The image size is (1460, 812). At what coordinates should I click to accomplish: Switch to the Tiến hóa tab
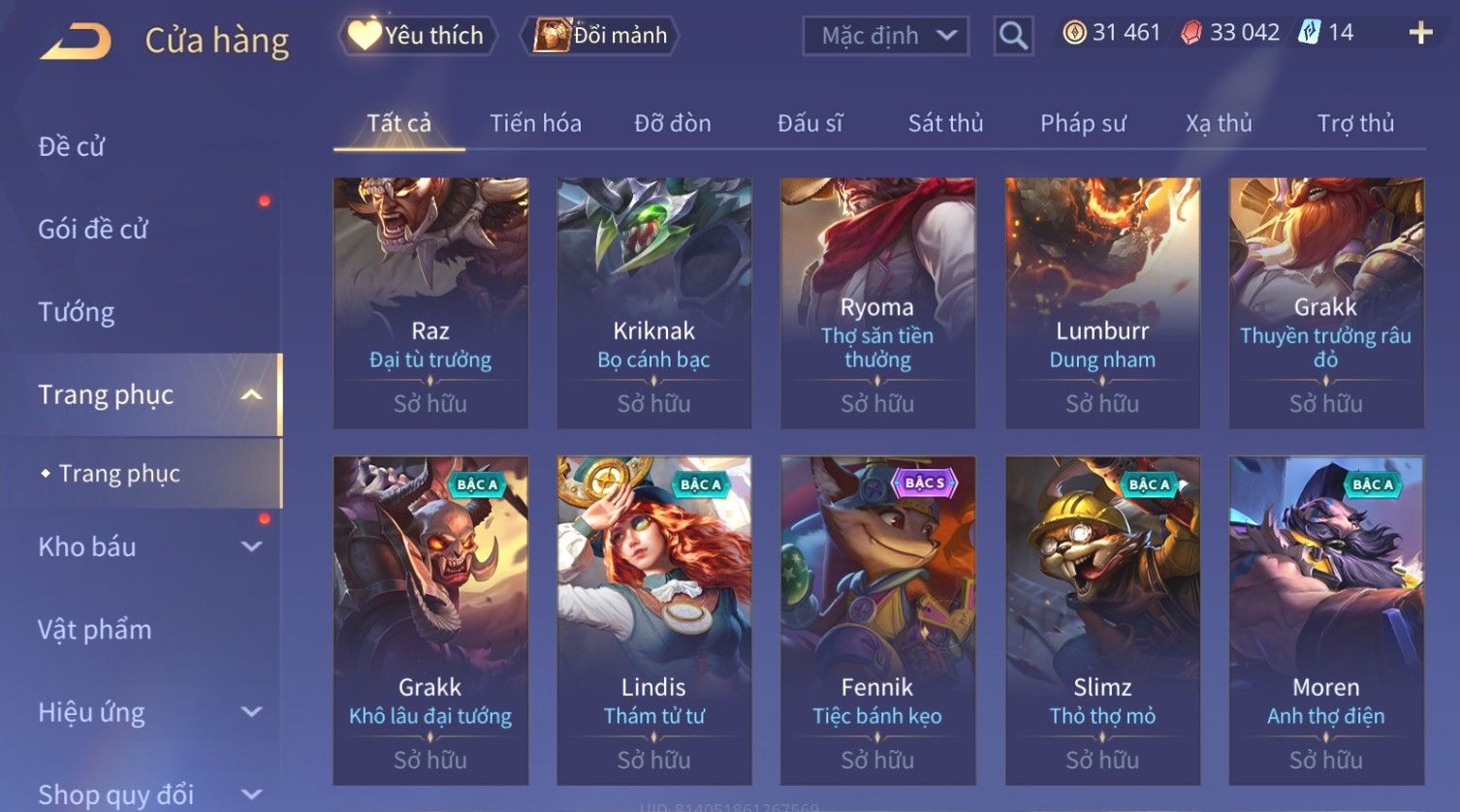pyautogui.click(x=535, y=123)
